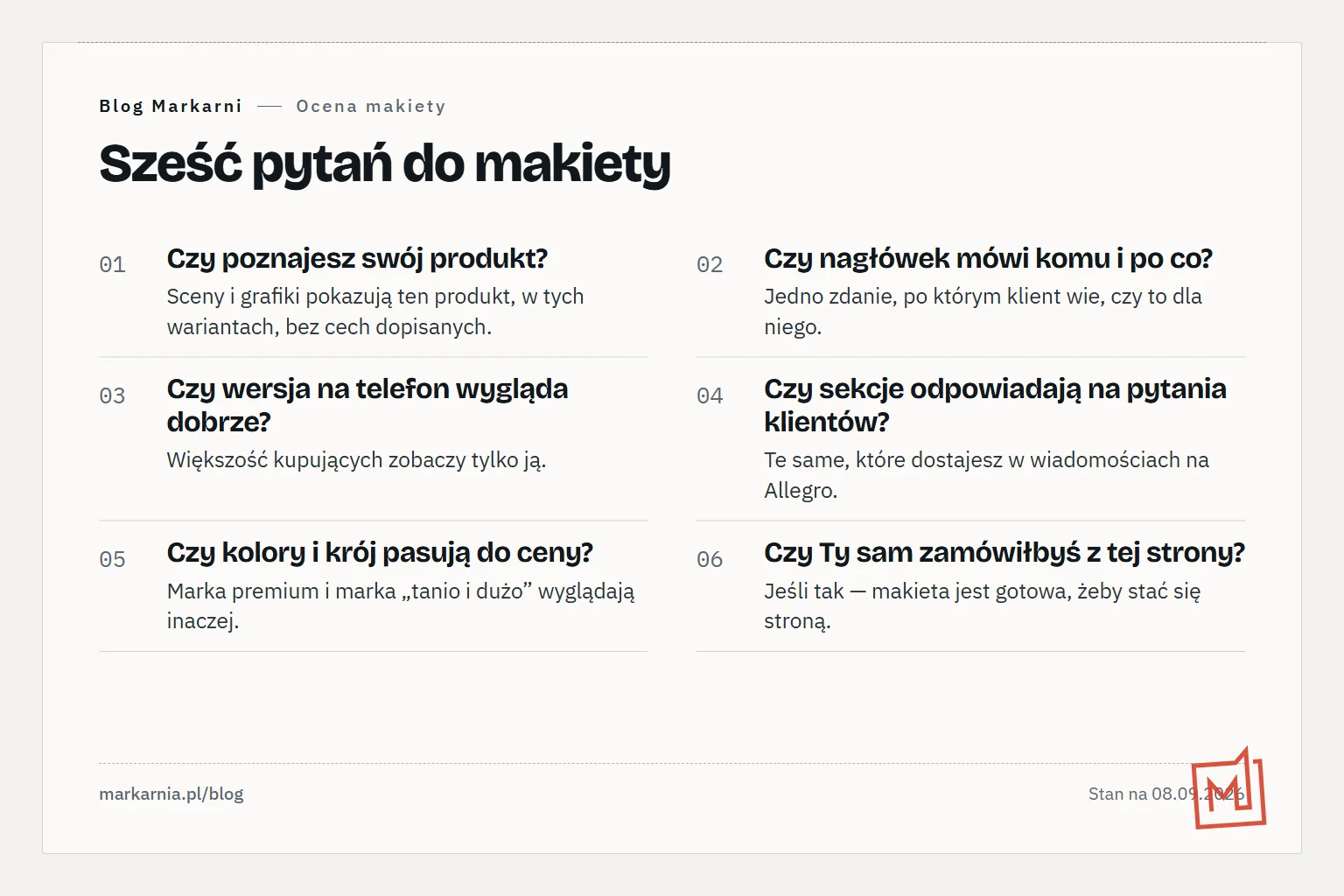
Task: Click heading "Czy nagłówek mówi komu i po co?"
Action: 989,259
